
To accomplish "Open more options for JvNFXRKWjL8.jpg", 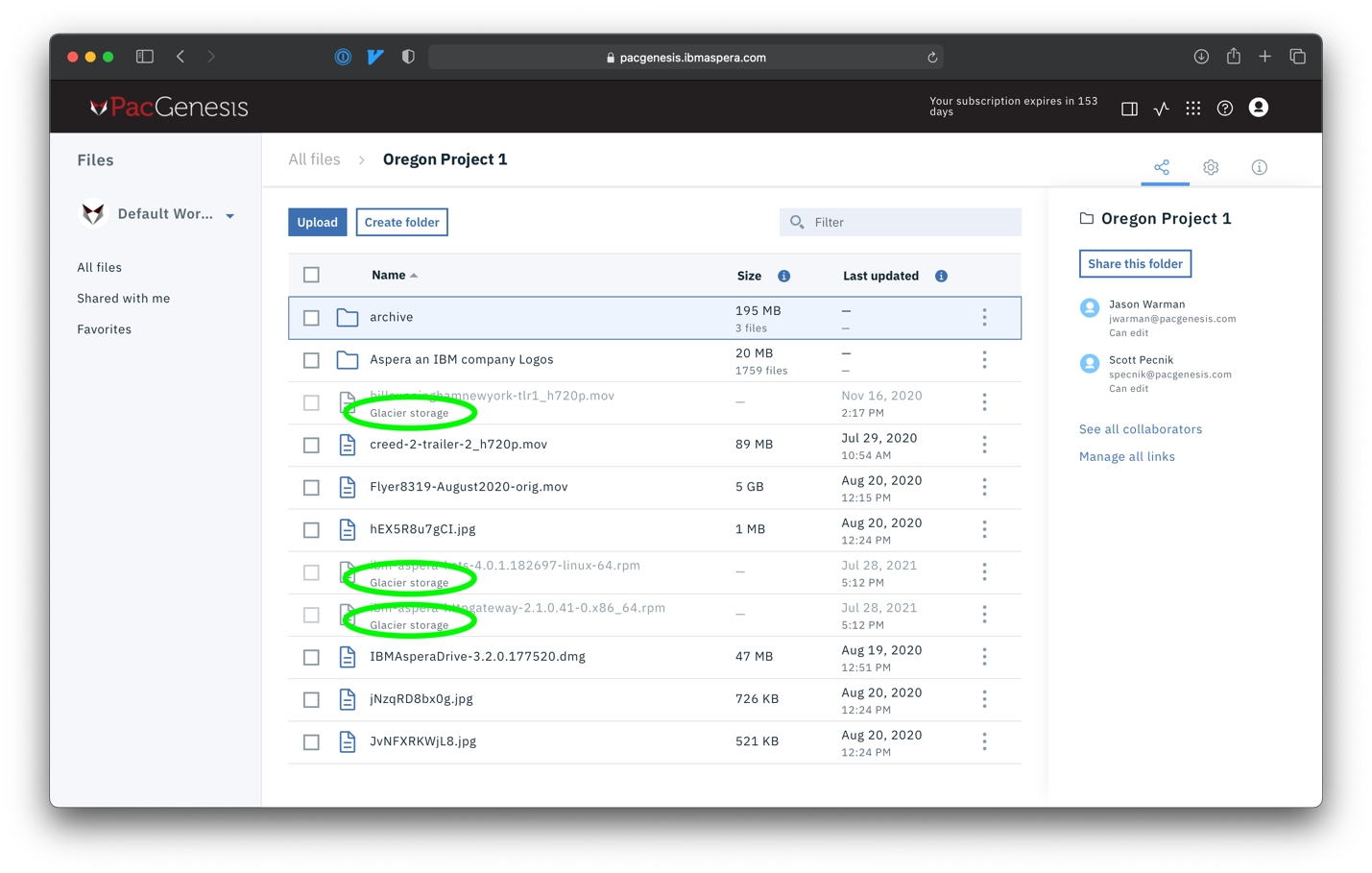I will pos(984,741).
